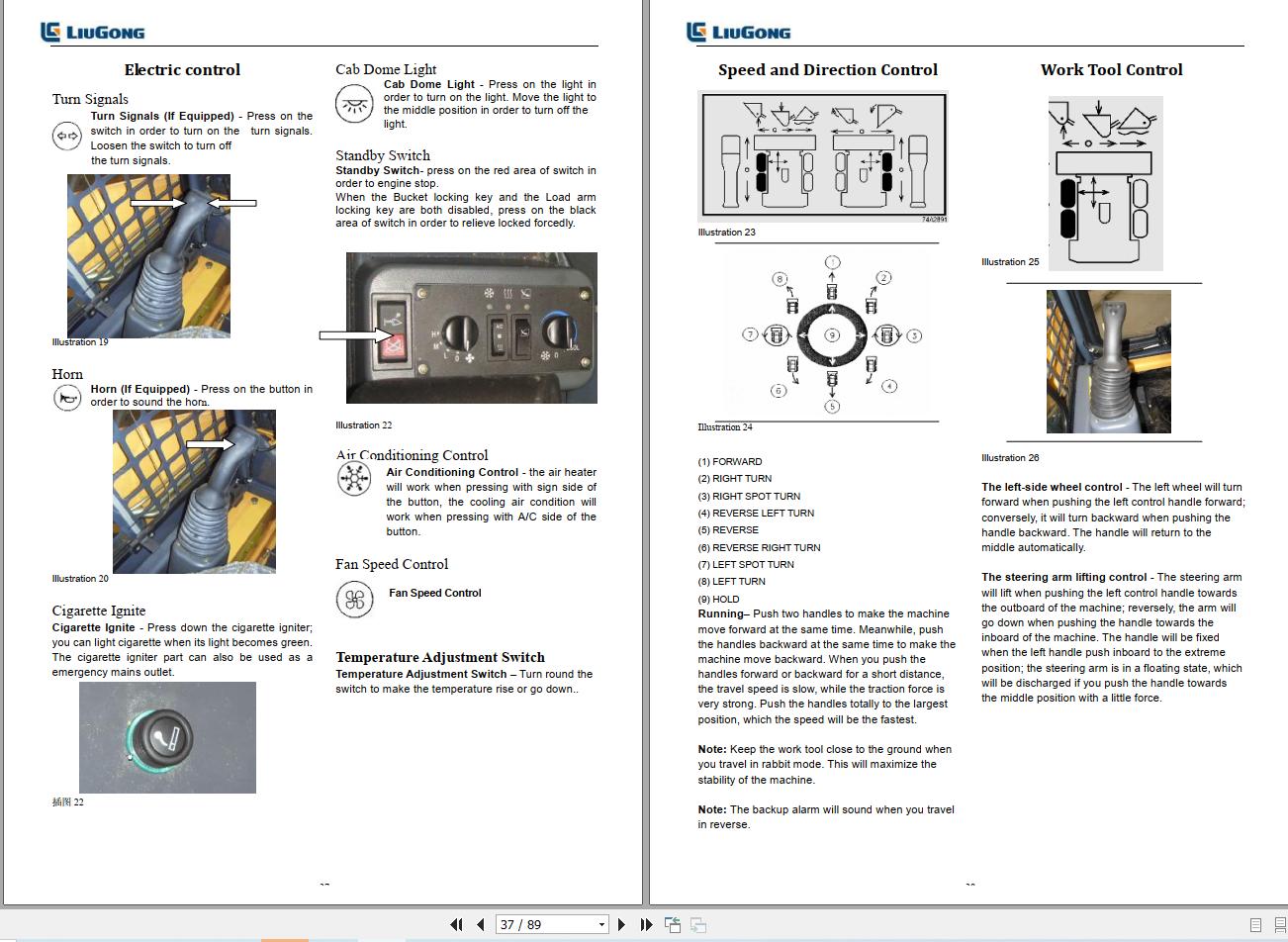This screenshot has height=942, width=1288.
Task: Click the Air Conditioning Control icon
Action: tap(354, 480)
